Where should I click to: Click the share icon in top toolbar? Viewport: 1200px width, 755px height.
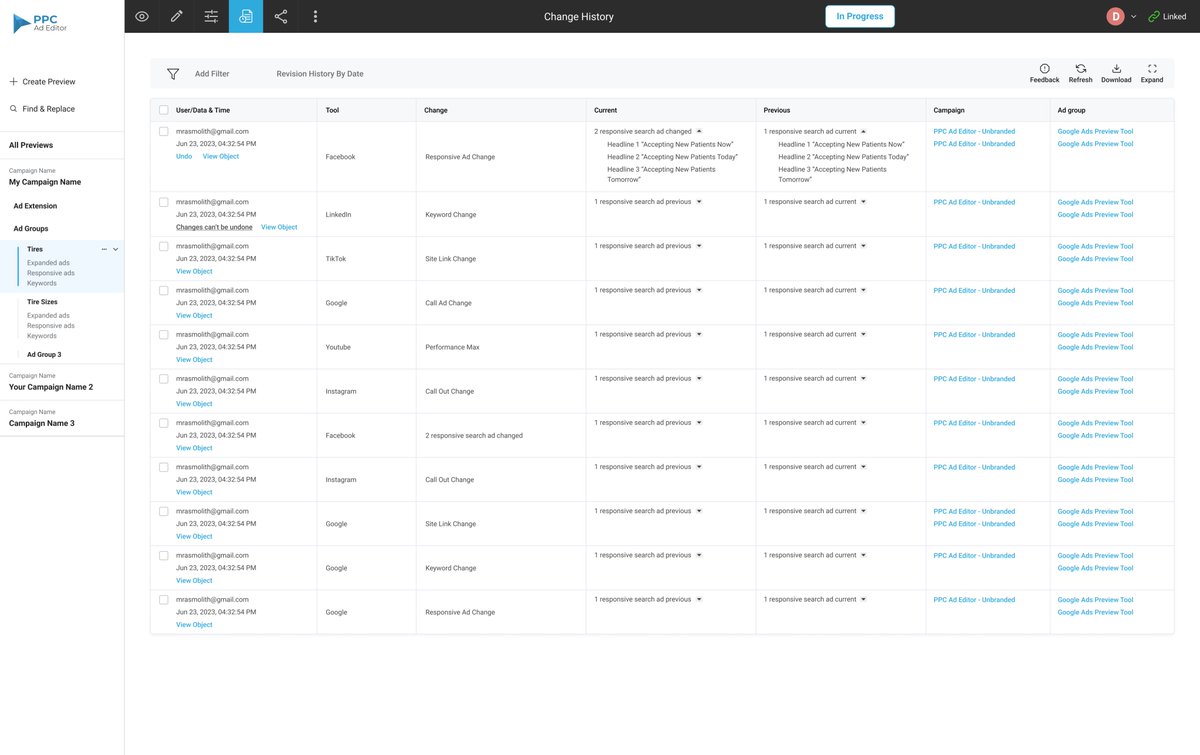[281, 16]
